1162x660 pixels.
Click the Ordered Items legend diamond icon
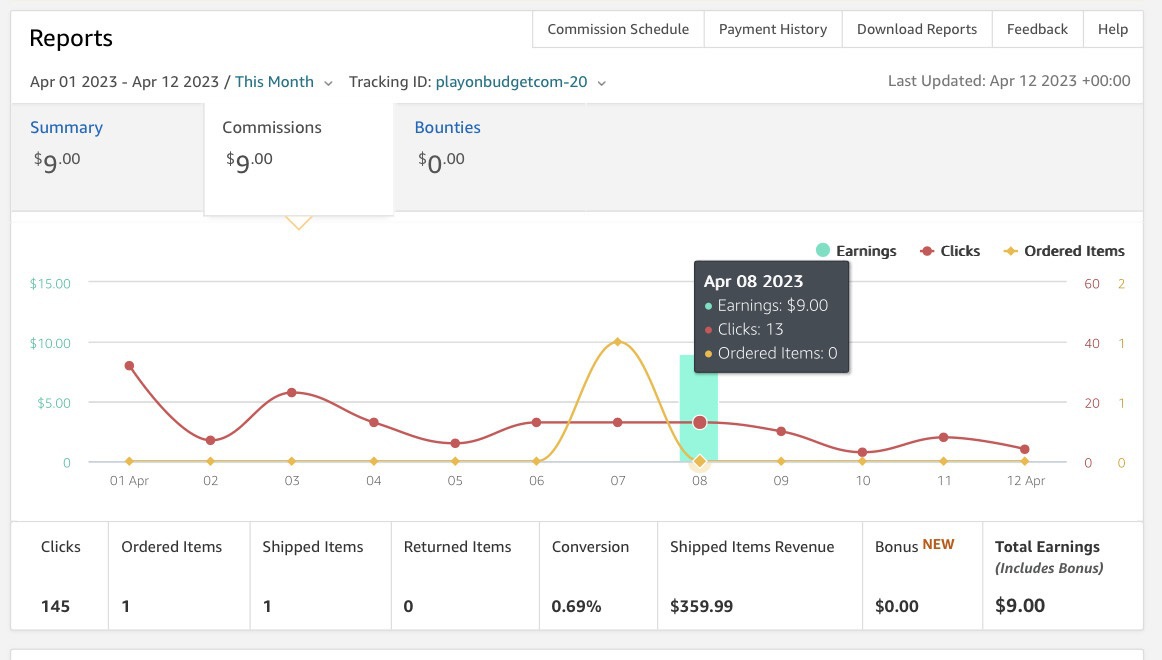(1010, 251)
